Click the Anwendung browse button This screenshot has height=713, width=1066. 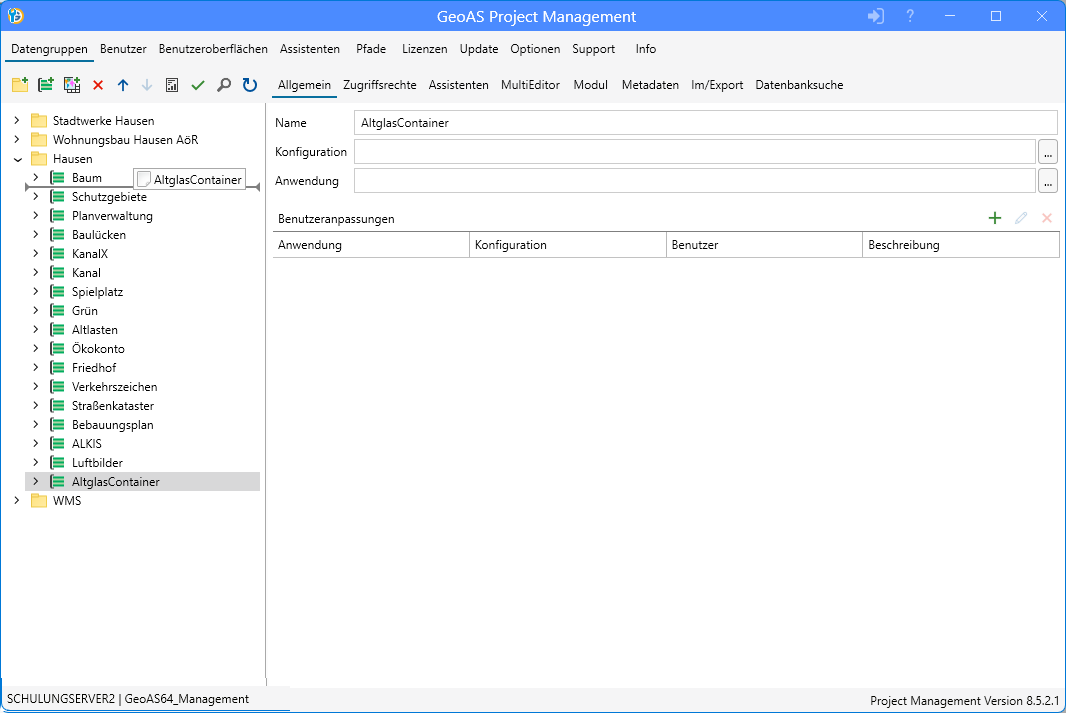point(1047,181)
